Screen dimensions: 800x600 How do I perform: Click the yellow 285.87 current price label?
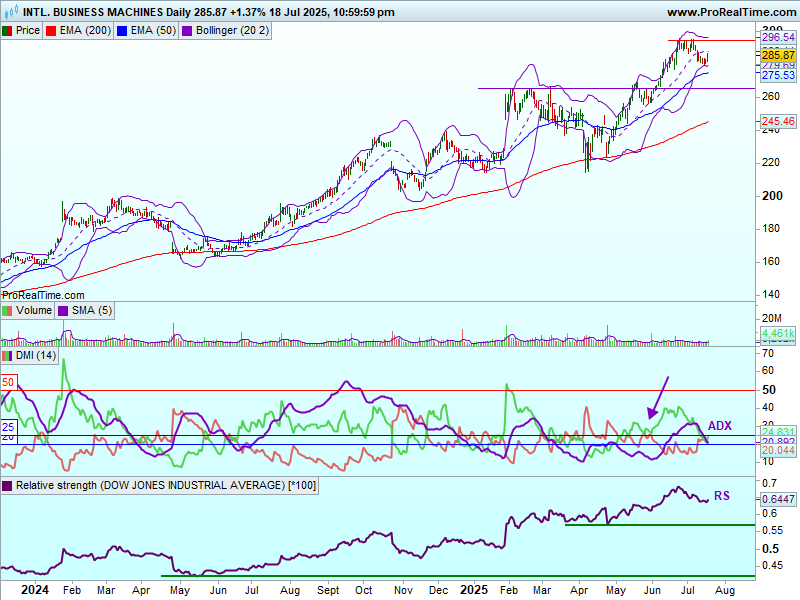[x=778, y=55]
